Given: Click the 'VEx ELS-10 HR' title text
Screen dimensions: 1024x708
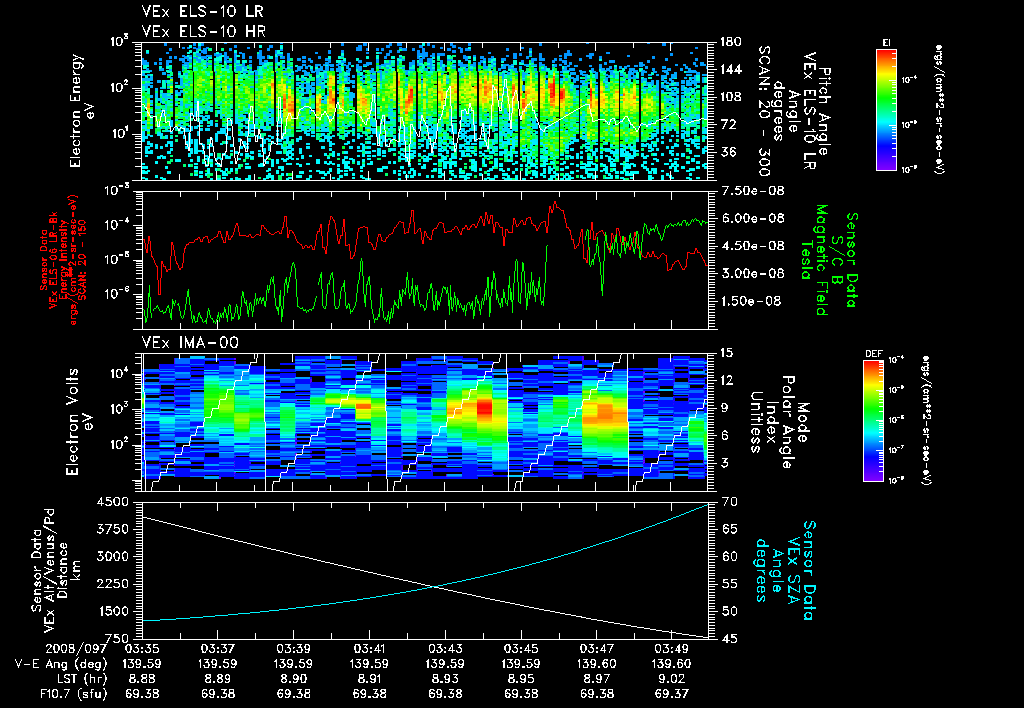Looking at the screenshot, I should click(203, 31).
